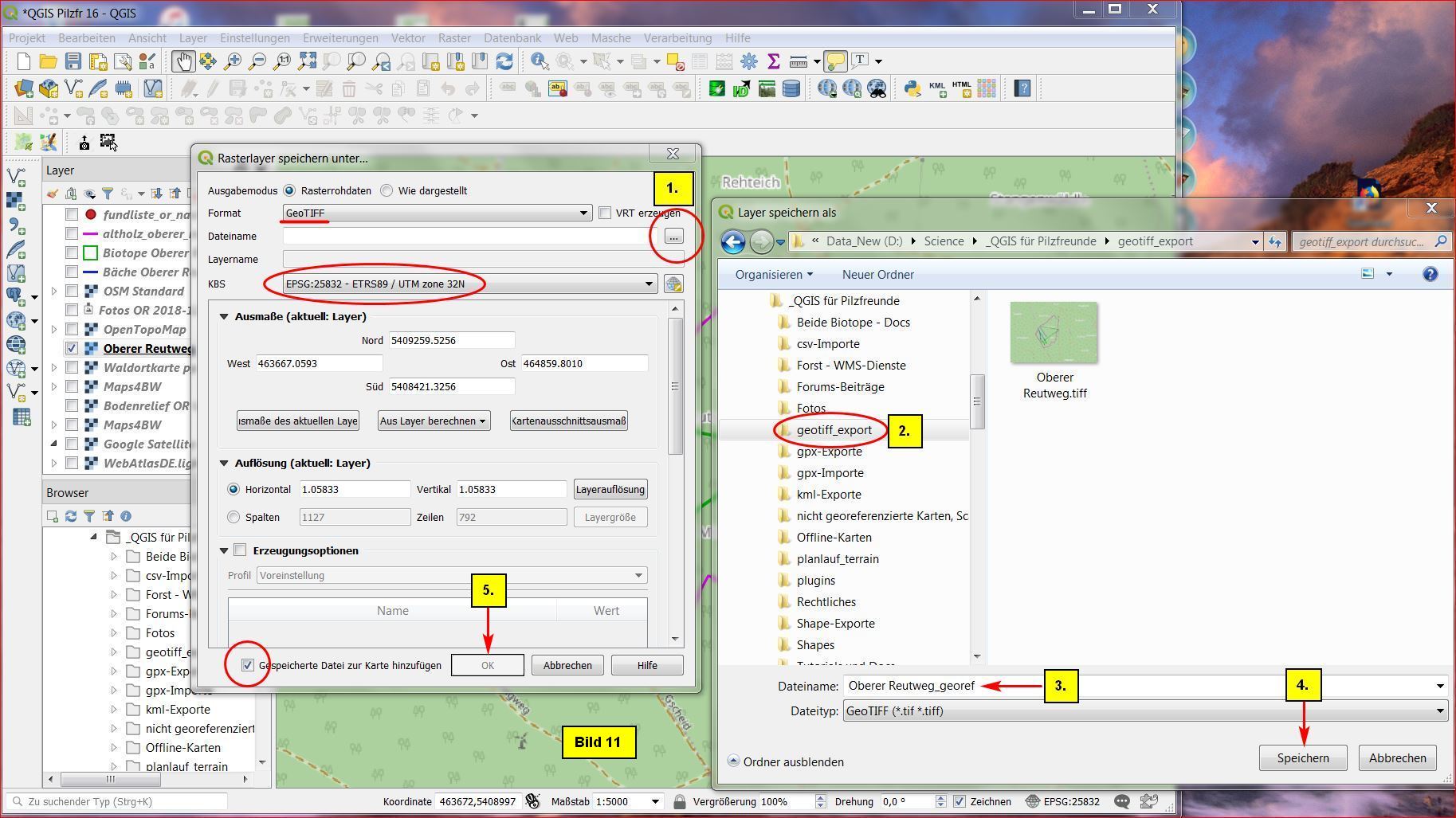The width and height of the screenshot is (1456, 818).
Task: Toggle 'Gespeicherte Datei zur Karte hinzufügen' checkbox
Action: [248, 665]
